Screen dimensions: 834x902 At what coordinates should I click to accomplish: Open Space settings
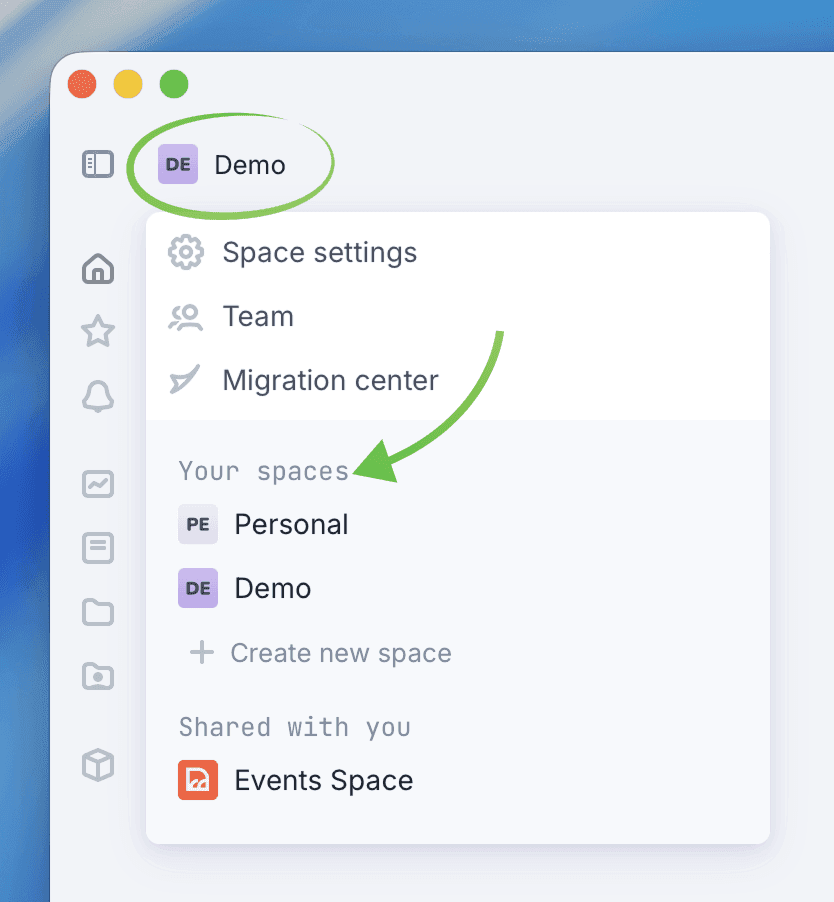click(319, 252)
